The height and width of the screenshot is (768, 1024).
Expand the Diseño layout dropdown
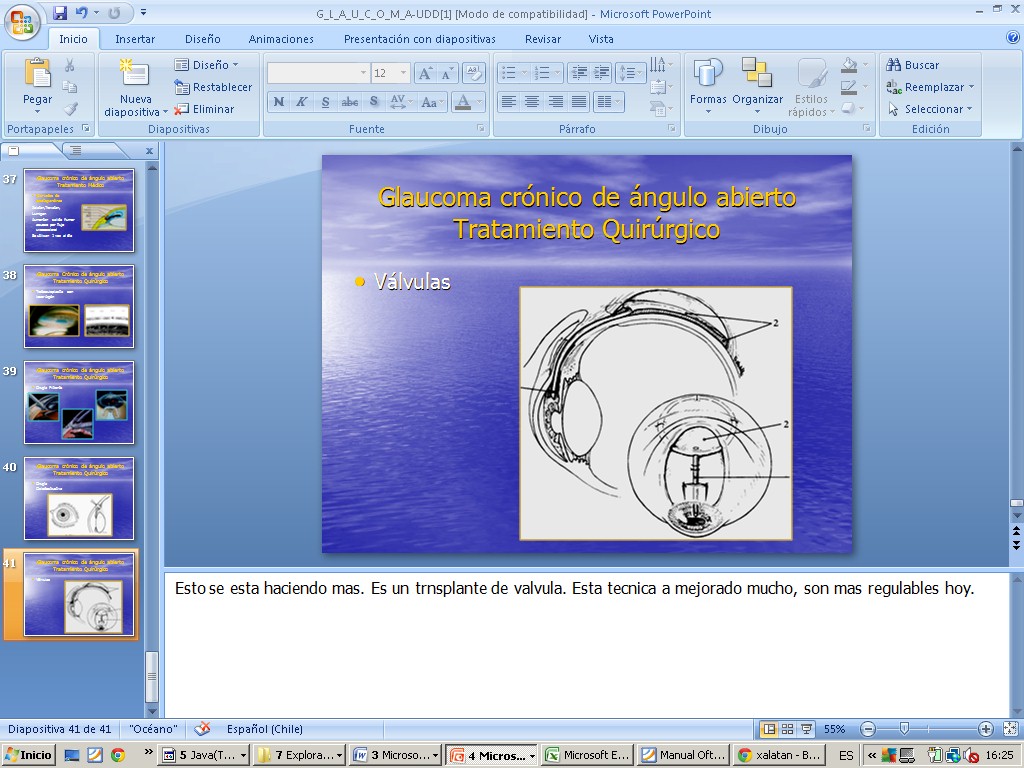click(235, 65)
